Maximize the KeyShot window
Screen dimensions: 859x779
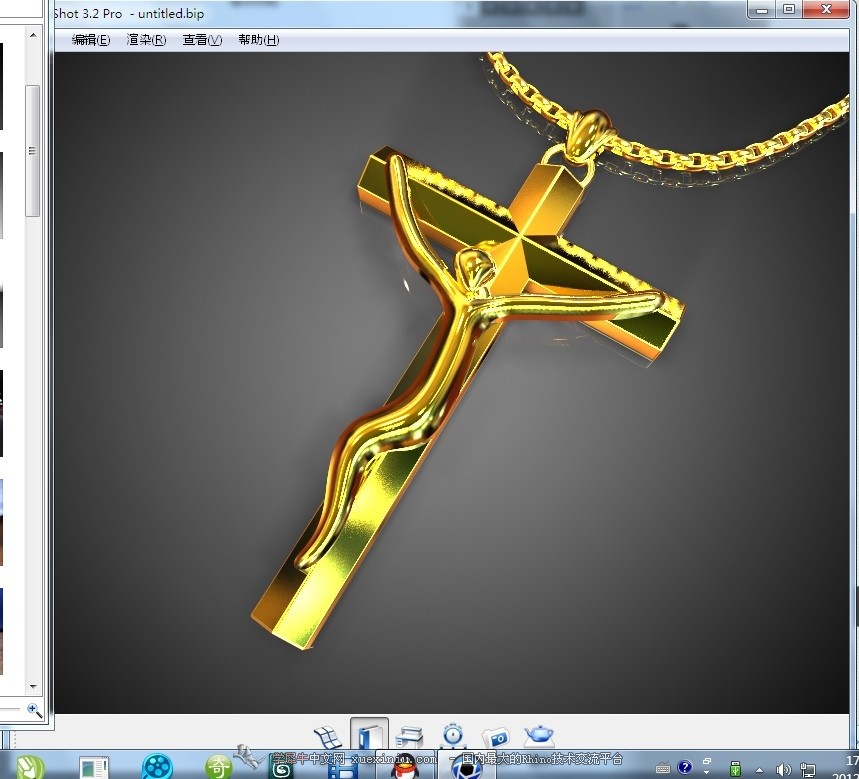(789, 9)
